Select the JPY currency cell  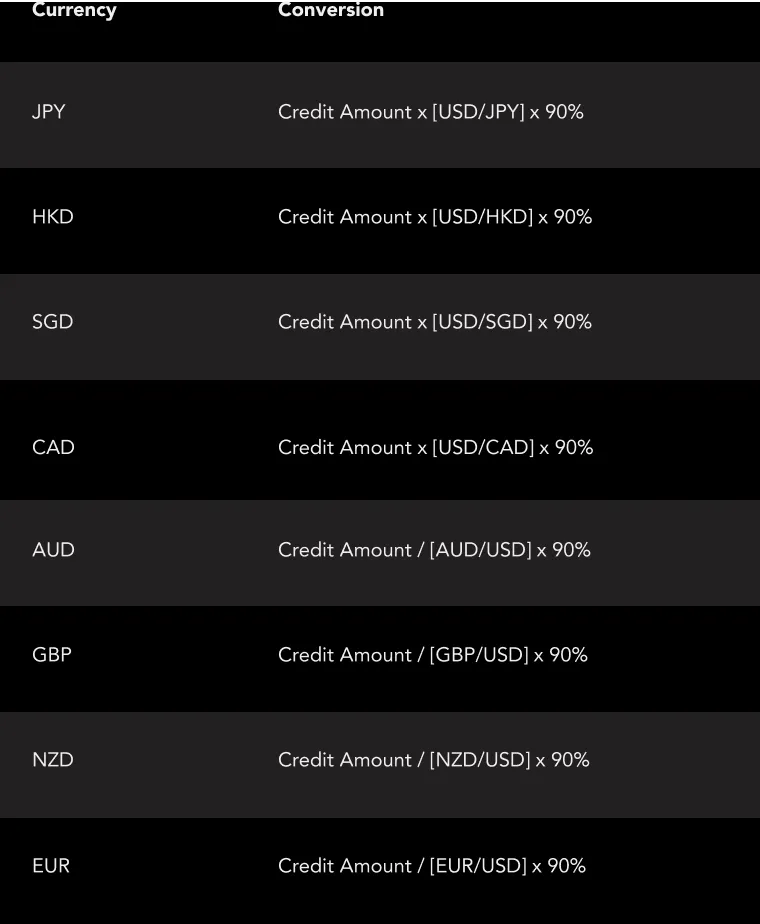tap(49, 112)
